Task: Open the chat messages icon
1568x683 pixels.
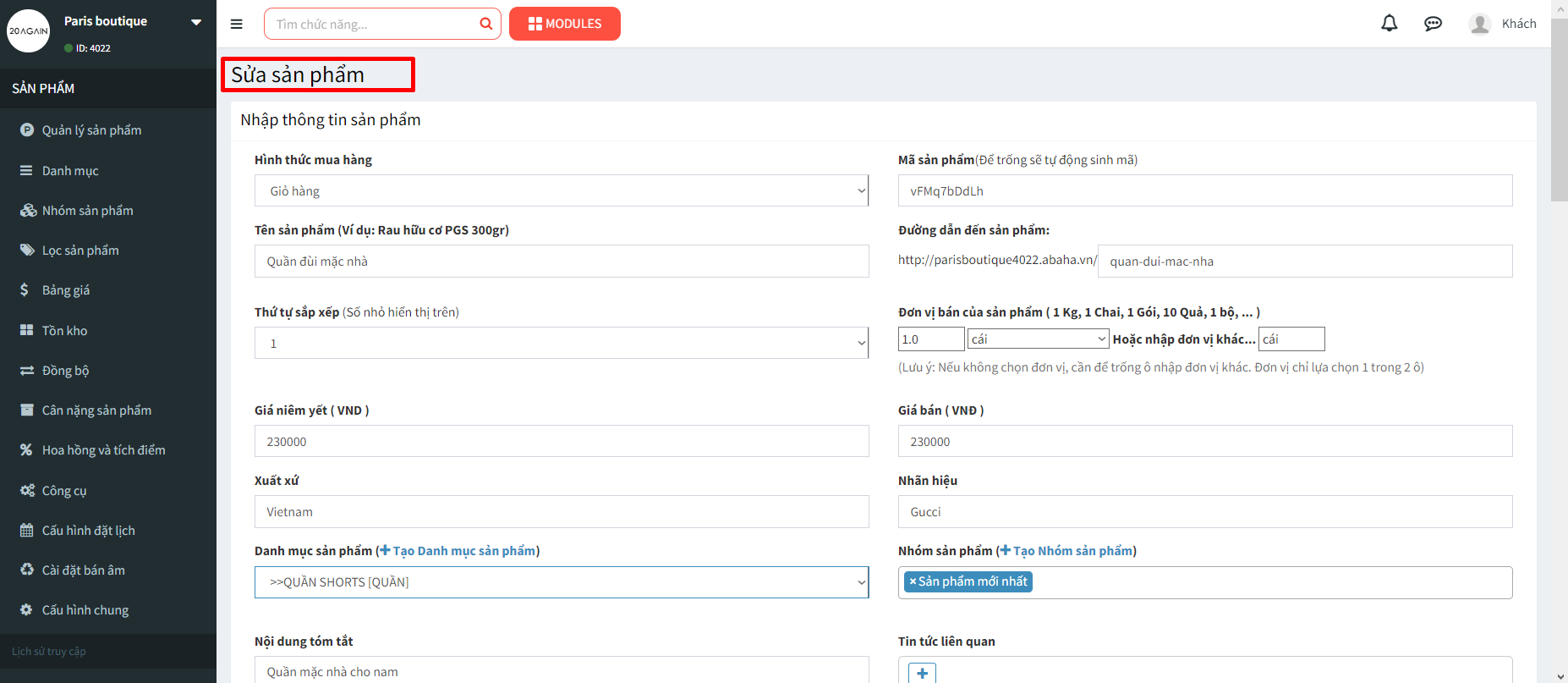Action: point(1433,24)
